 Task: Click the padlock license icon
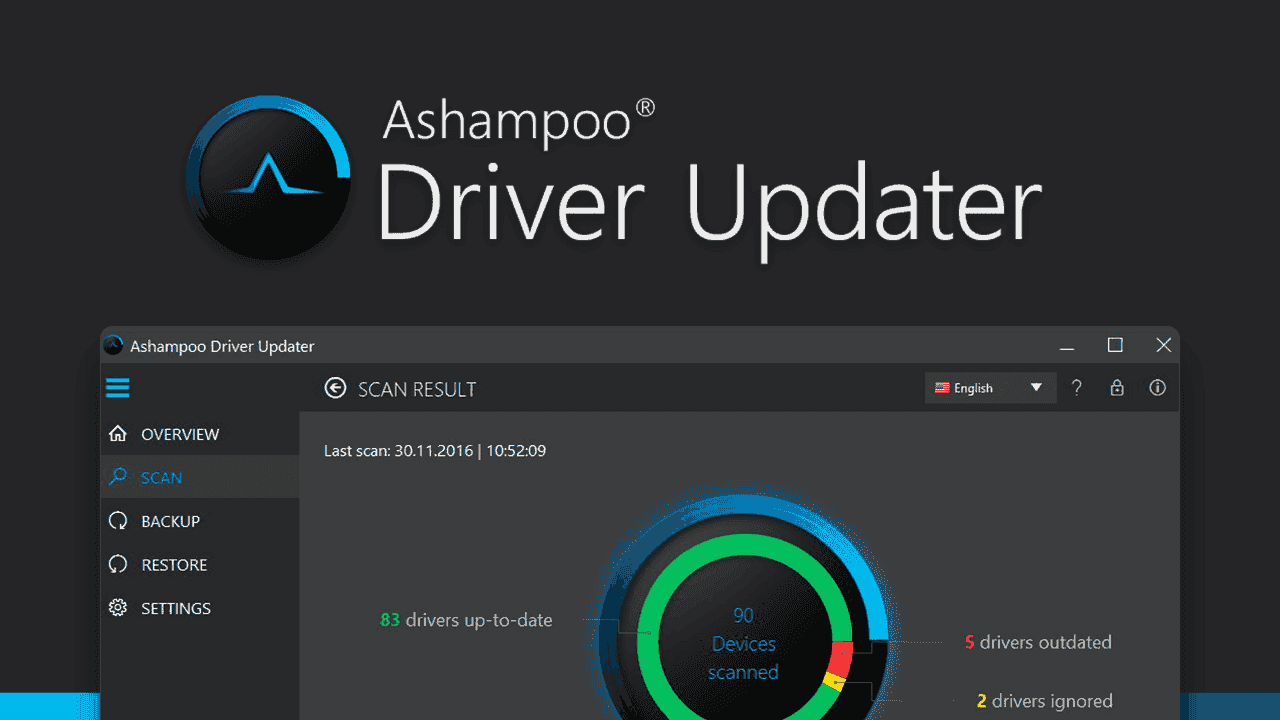point(1117,388)
